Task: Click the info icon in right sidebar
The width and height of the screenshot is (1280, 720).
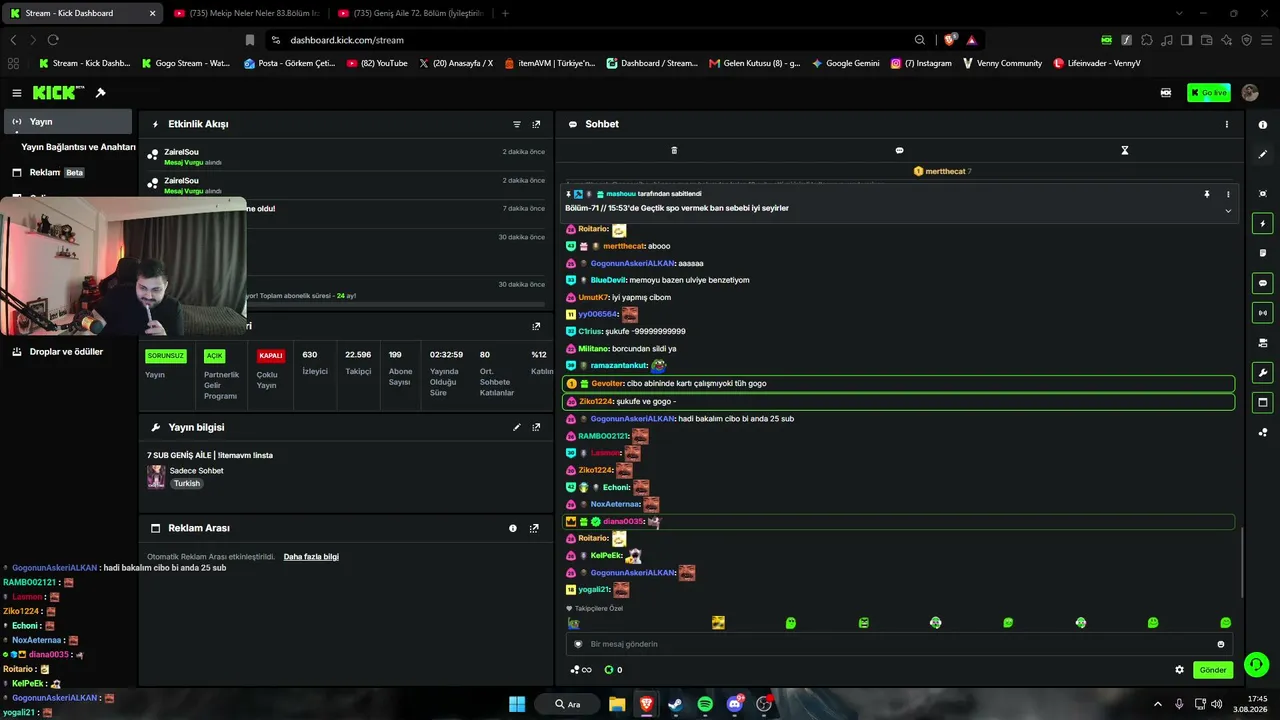Action: [1263, 124]
